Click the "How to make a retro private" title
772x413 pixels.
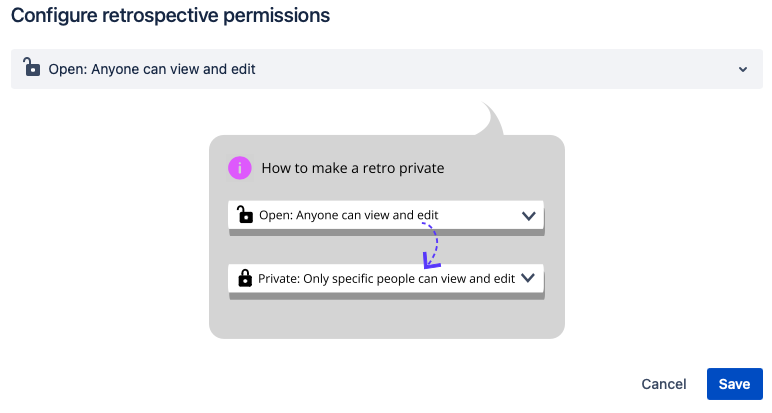click(x=352, y=168)
